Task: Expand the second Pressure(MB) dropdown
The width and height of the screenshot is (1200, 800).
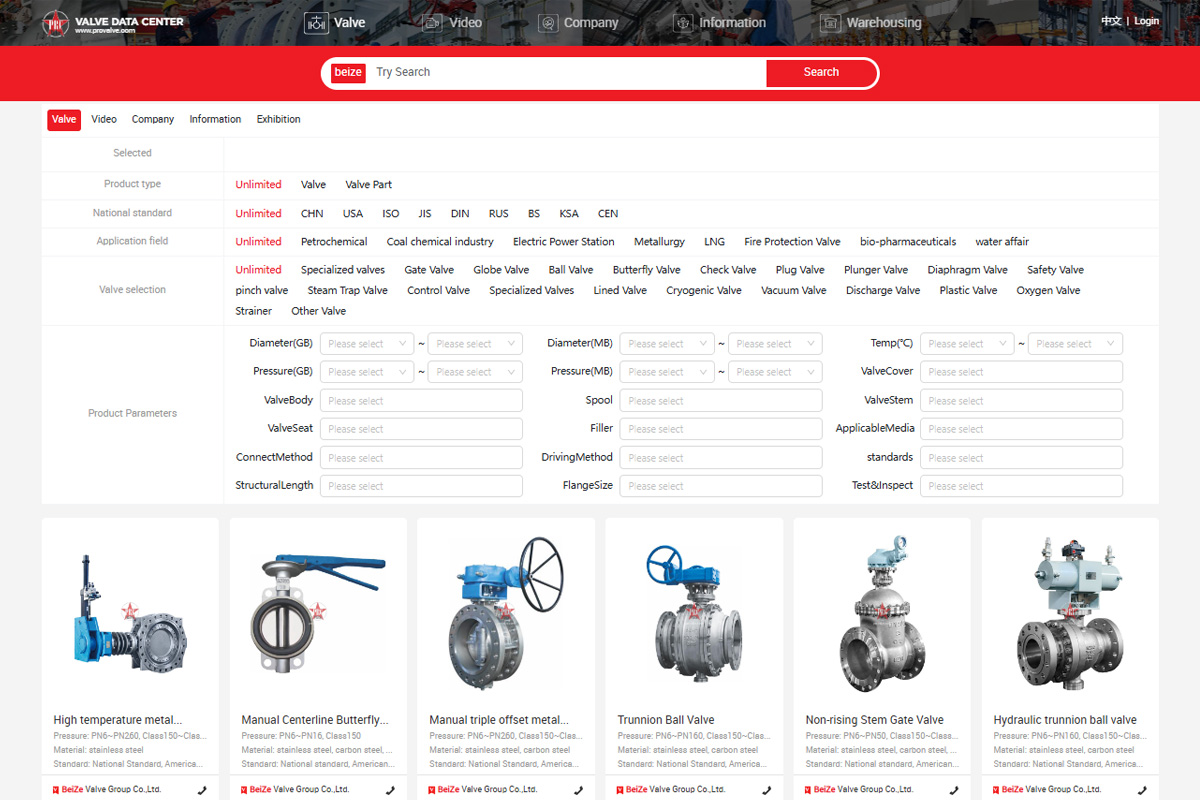Action: point(775,372)
